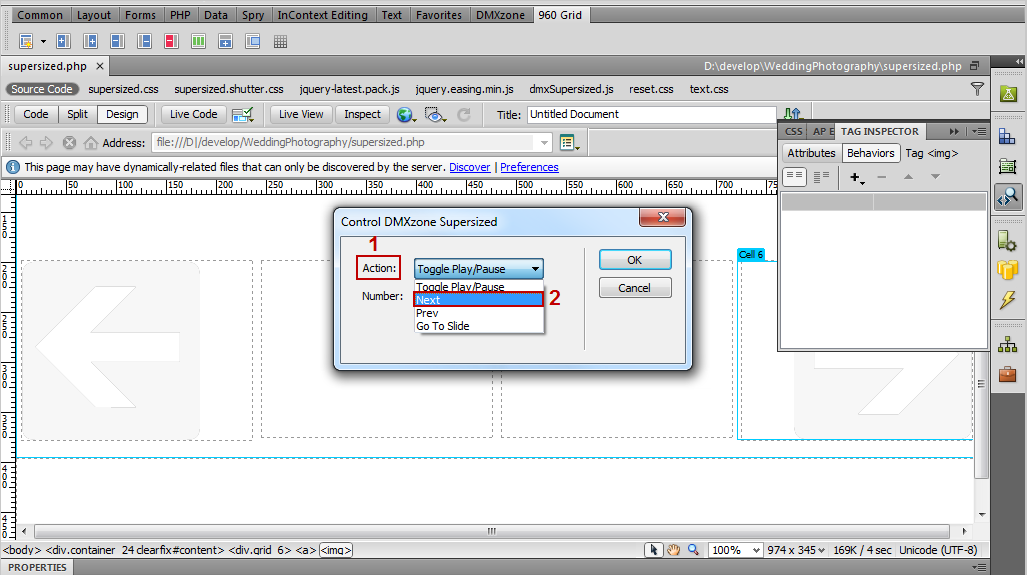This screenshot has width=1027, height=575.
Task: Close the supersized.php document tab
Action: [x=100, y=66]
